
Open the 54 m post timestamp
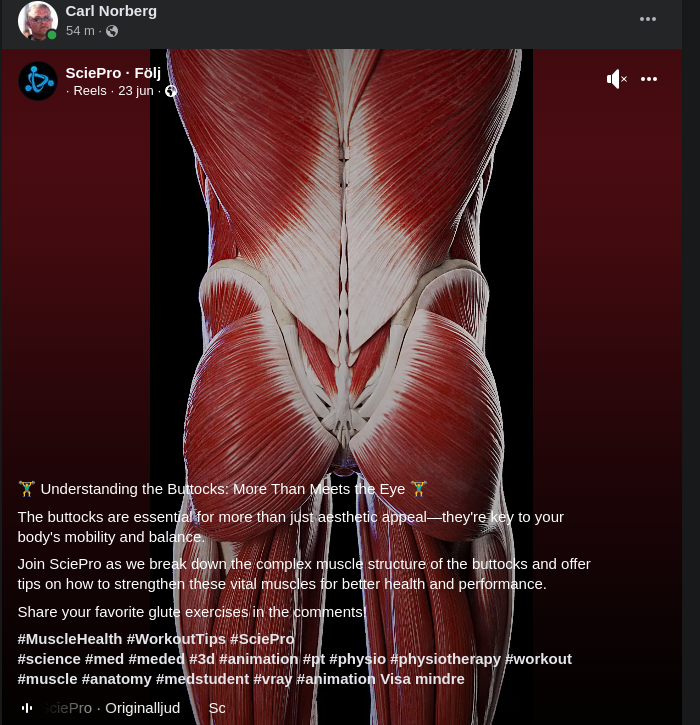coord(80,31)
